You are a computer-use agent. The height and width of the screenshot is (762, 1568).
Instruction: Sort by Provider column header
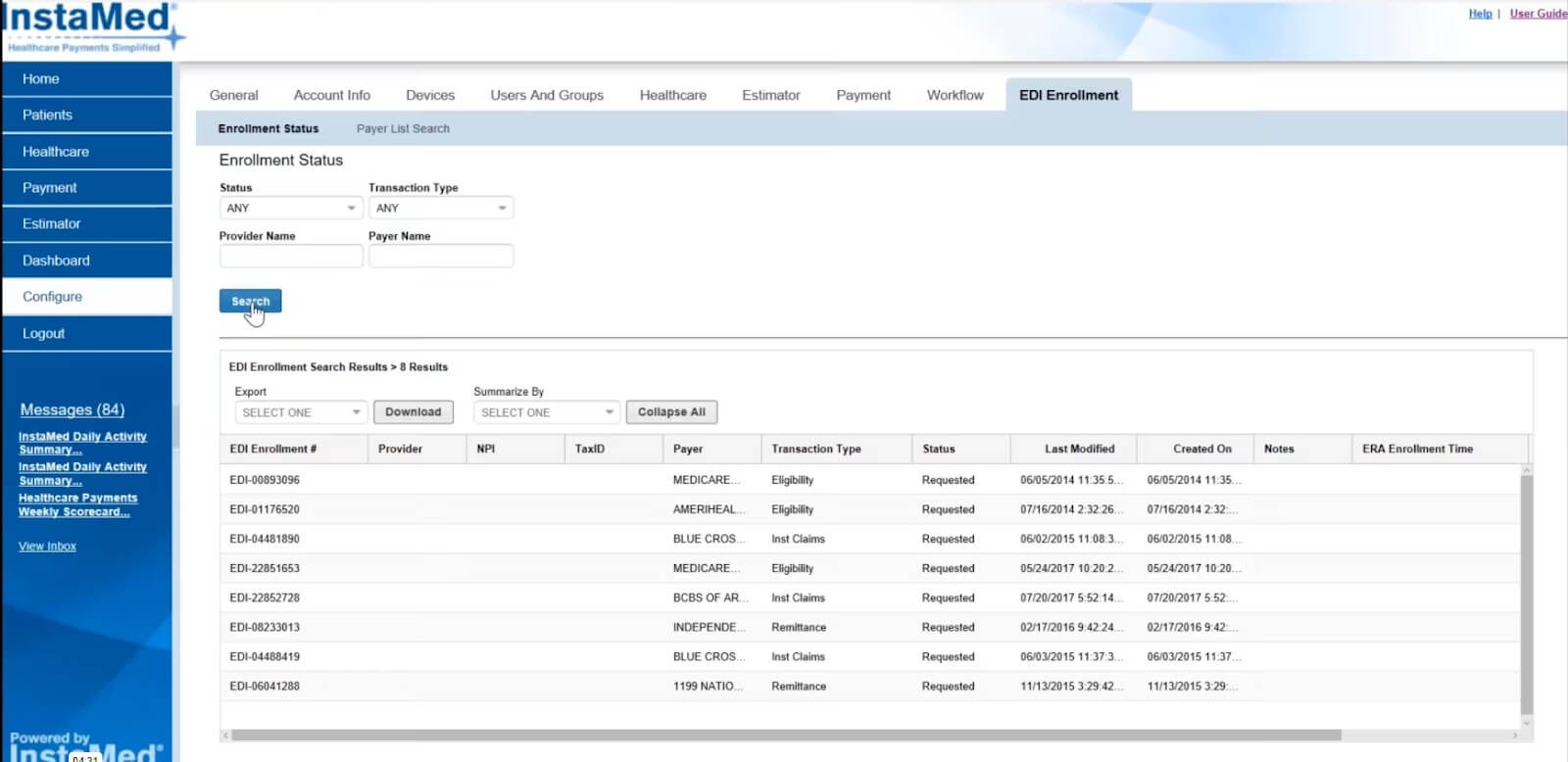coord(416,449)
